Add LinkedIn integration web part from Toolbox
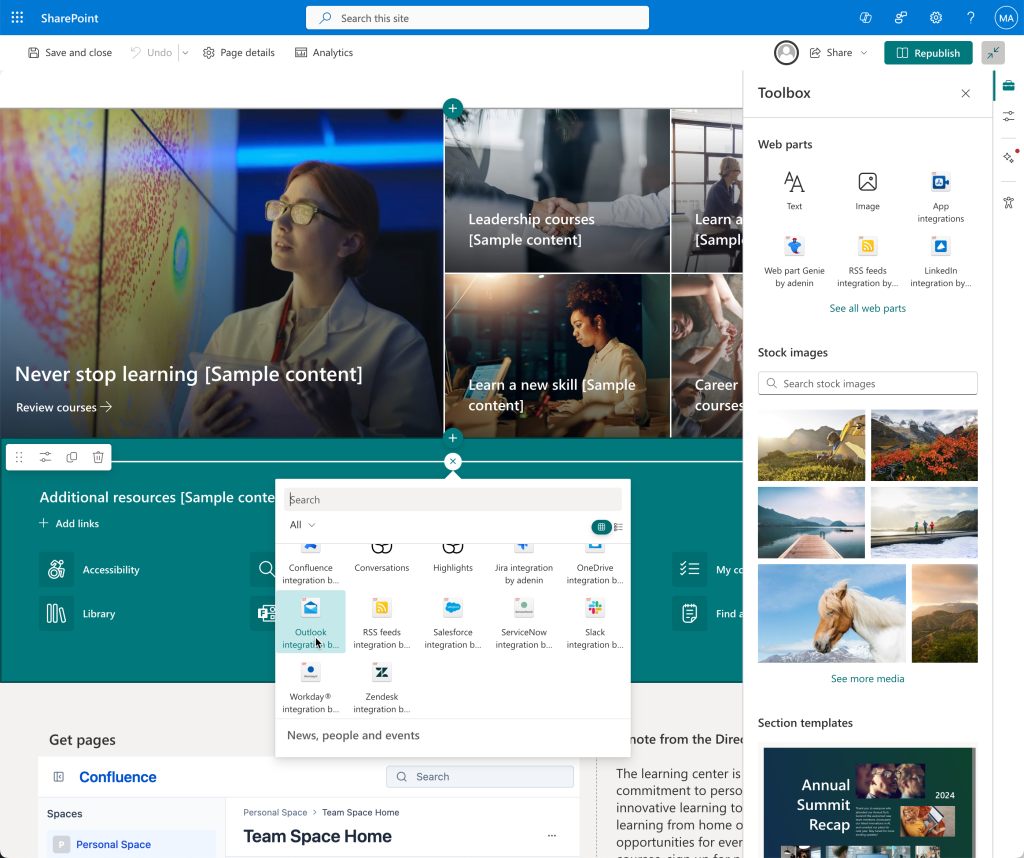Viewport: 1024px width, 858px height. point(940,261)
